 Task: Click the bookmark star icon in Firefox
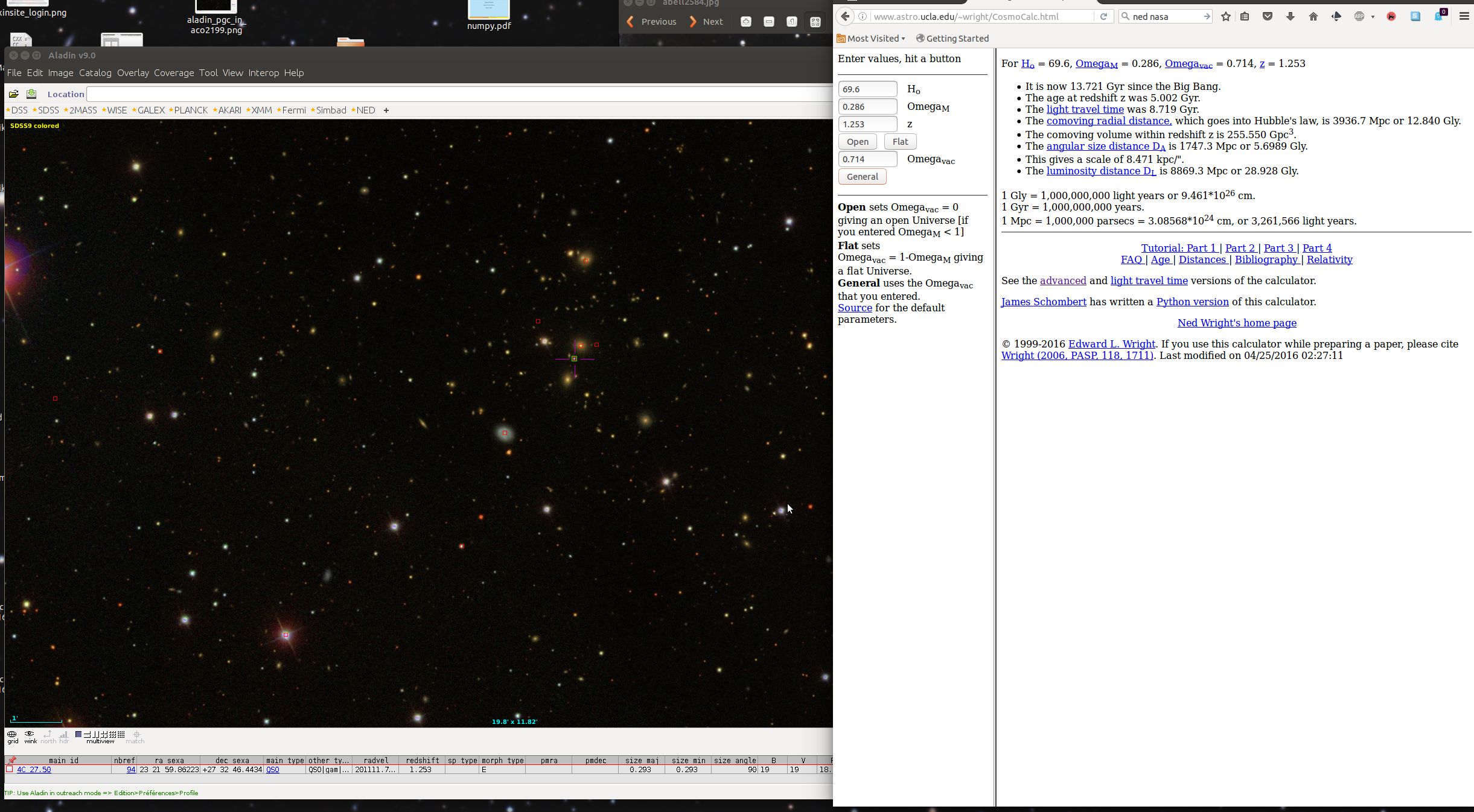click(x=1226, y=16)
